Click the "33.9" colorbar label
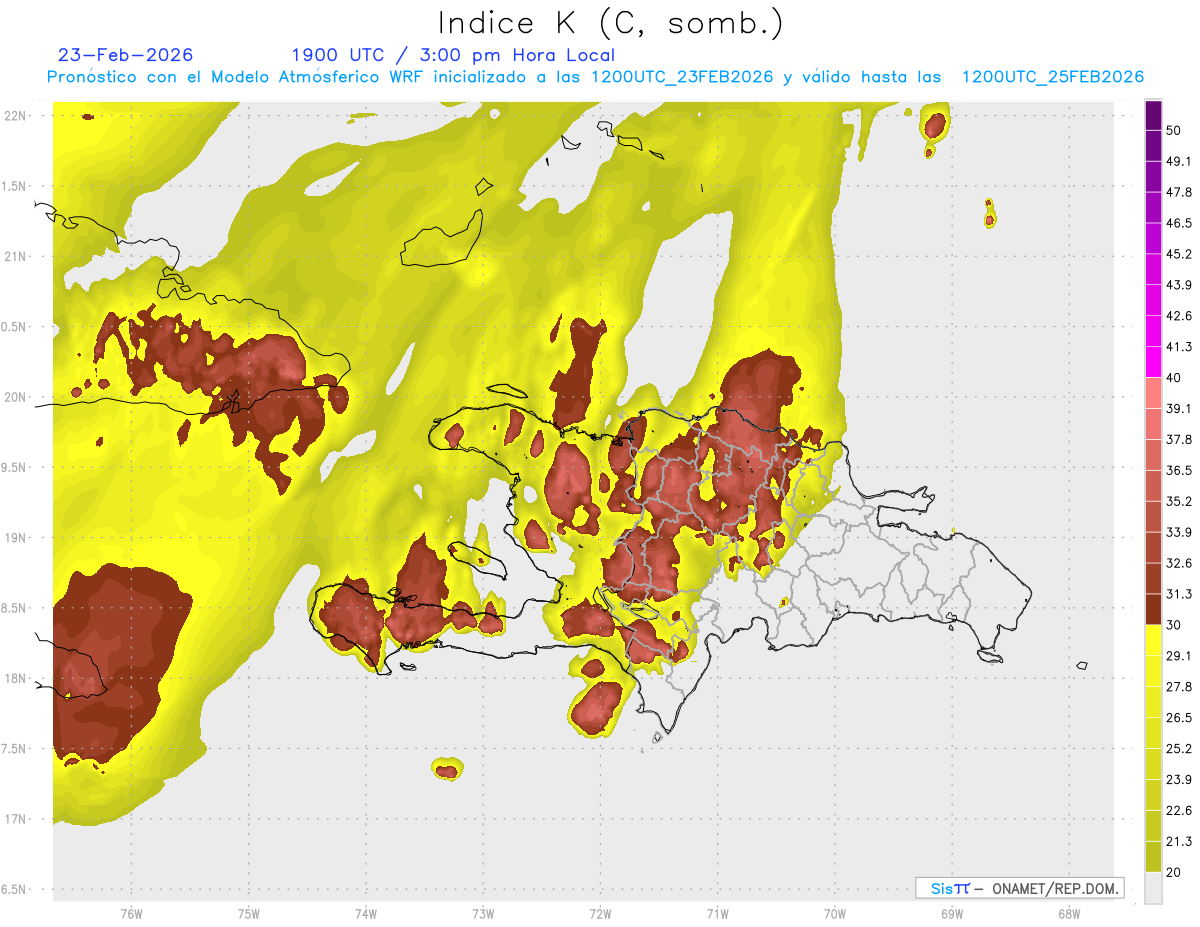 [x=1179, y=532]
